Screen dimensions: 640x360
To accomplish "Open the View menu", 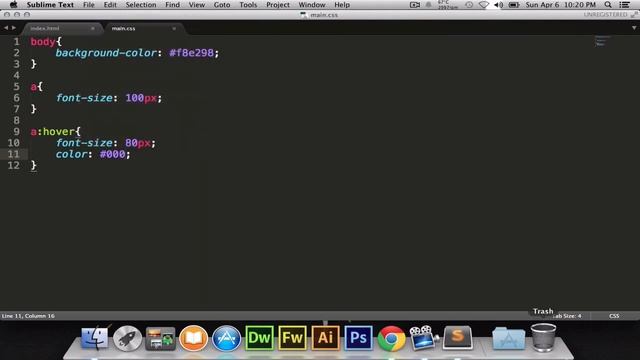I will tap(196, 5).
